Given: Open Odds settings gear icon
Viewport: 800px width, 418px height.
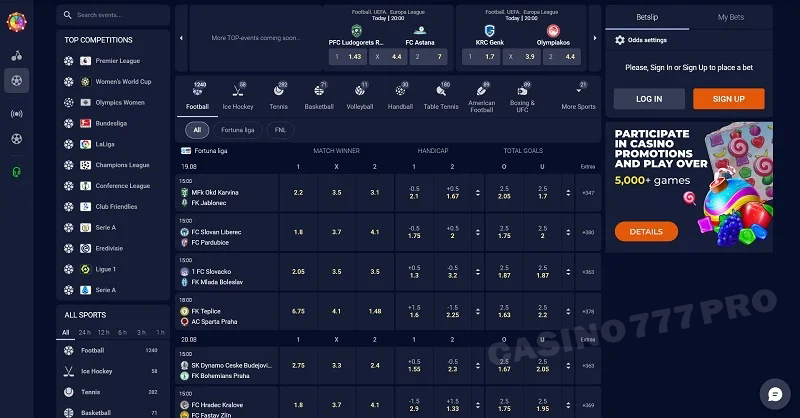Looking at the screenshot, I should pyautogui.click(x=620, y=40).
